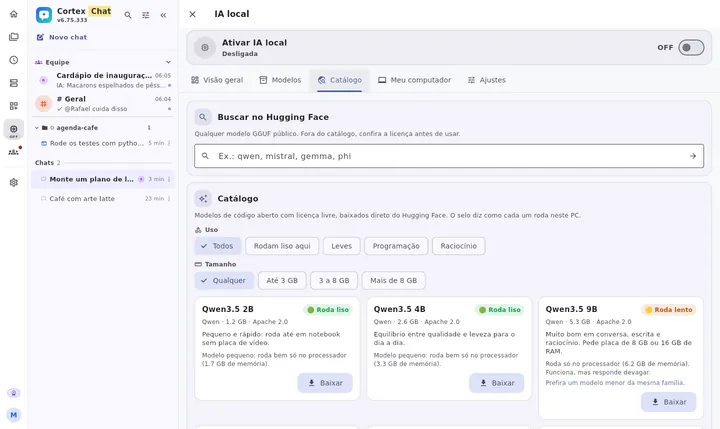Open the server stack icon in left rail

[x=14, y=83]
